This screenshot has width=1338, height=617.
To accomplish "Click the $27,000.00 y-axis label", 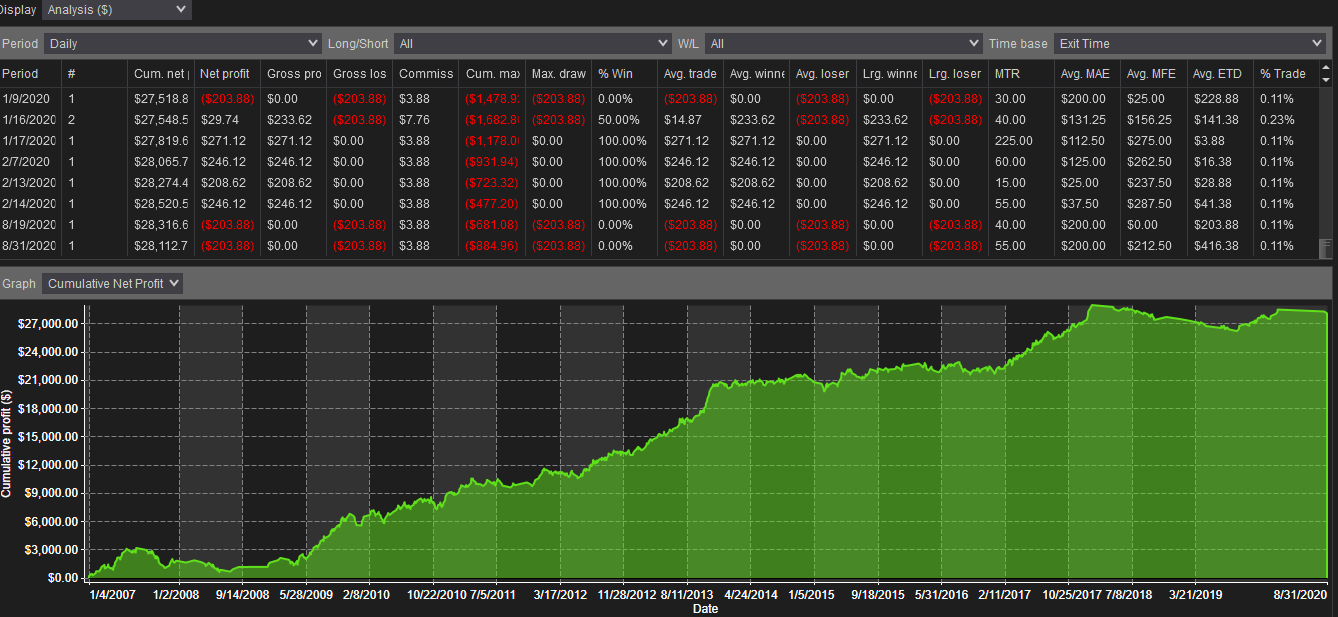I will pyautogui.click(x=49, y=323).
